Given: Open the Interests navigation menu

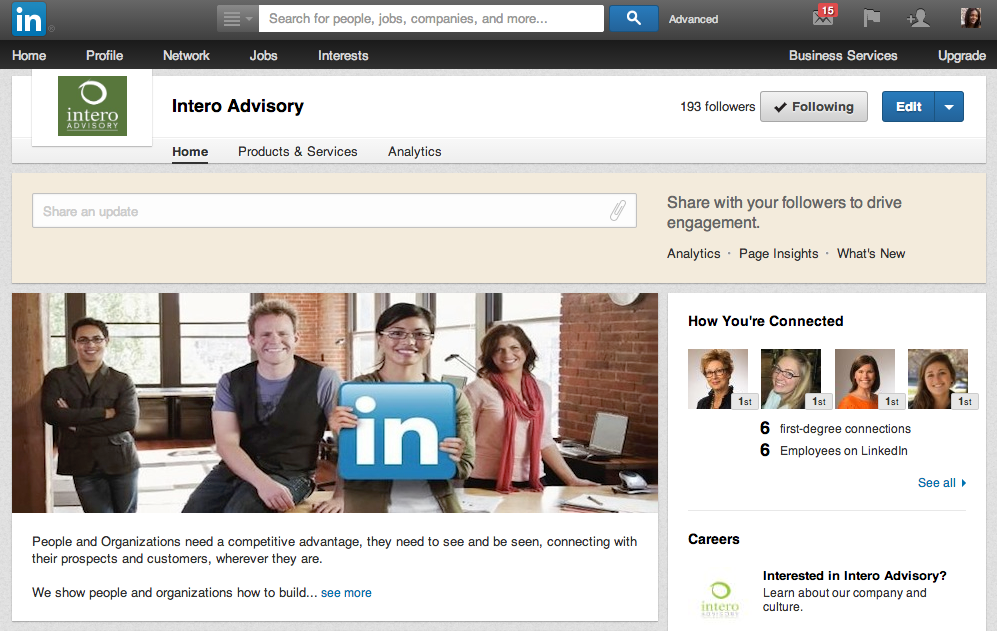Looking at the screenshot, I should [343, 55].
